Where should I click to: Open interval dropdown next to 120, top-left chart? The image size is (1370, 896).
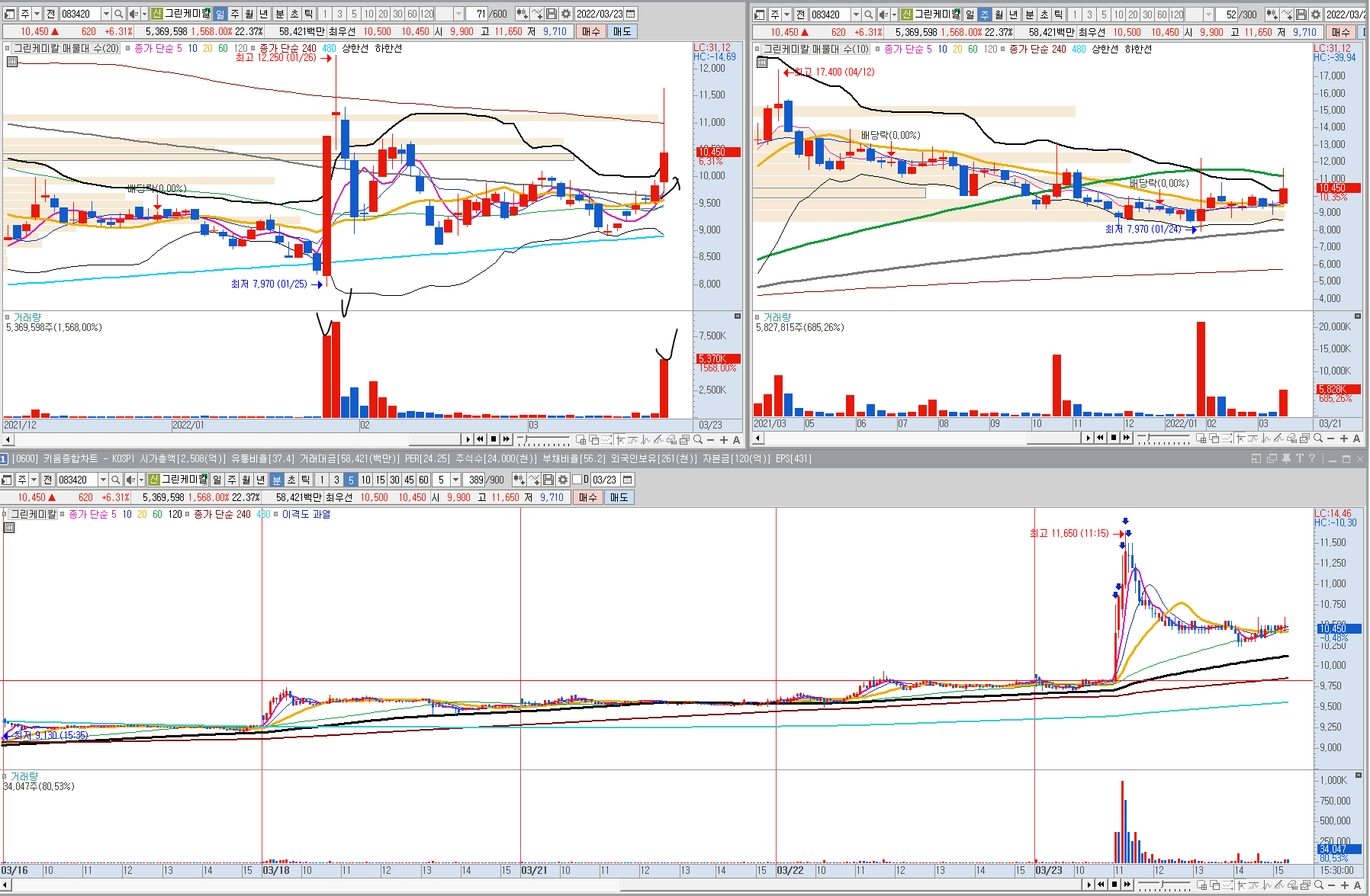[458, 14]
